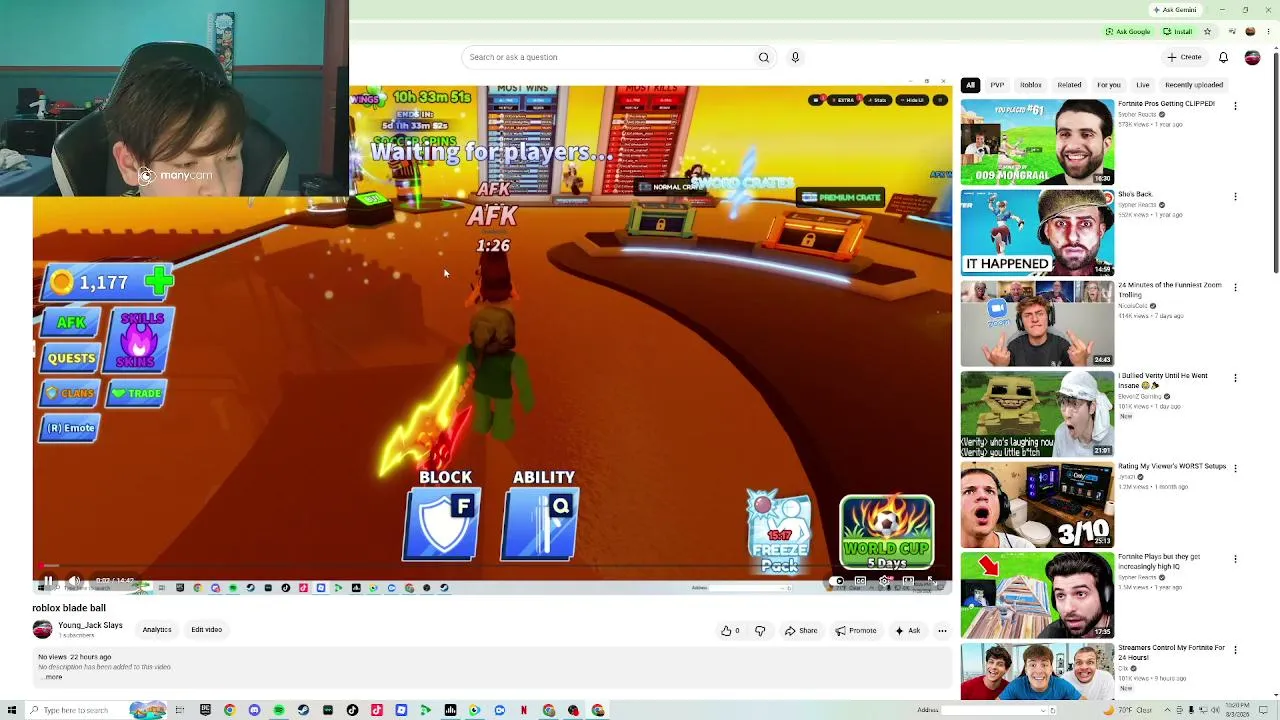
Task: Open the Funniest Zoom Trolling video thumbnail
Action: coord(1037,323)
